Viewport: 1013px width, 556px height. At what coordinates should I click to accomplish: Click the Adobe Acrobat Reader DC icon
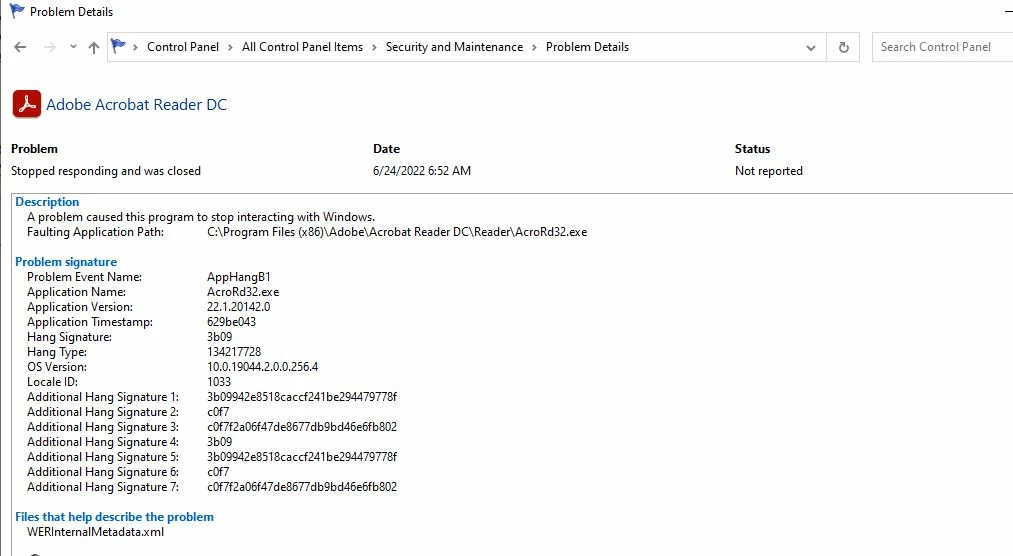26,104
